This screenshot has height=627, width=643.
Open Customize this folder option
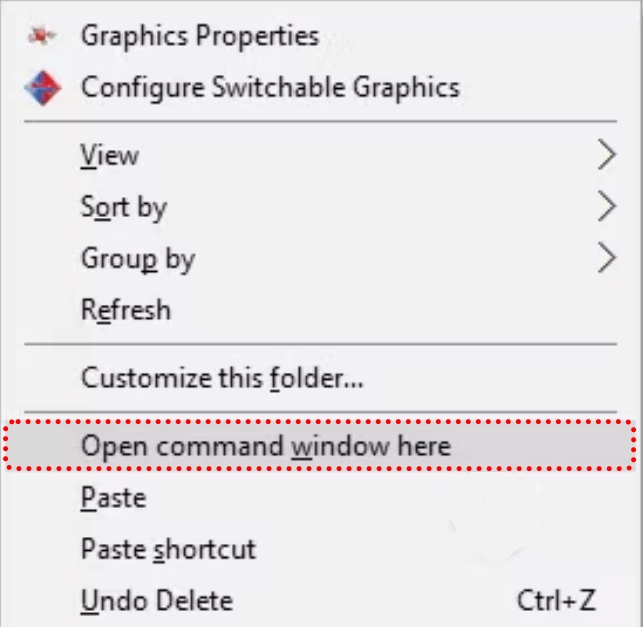coord(222,379)
